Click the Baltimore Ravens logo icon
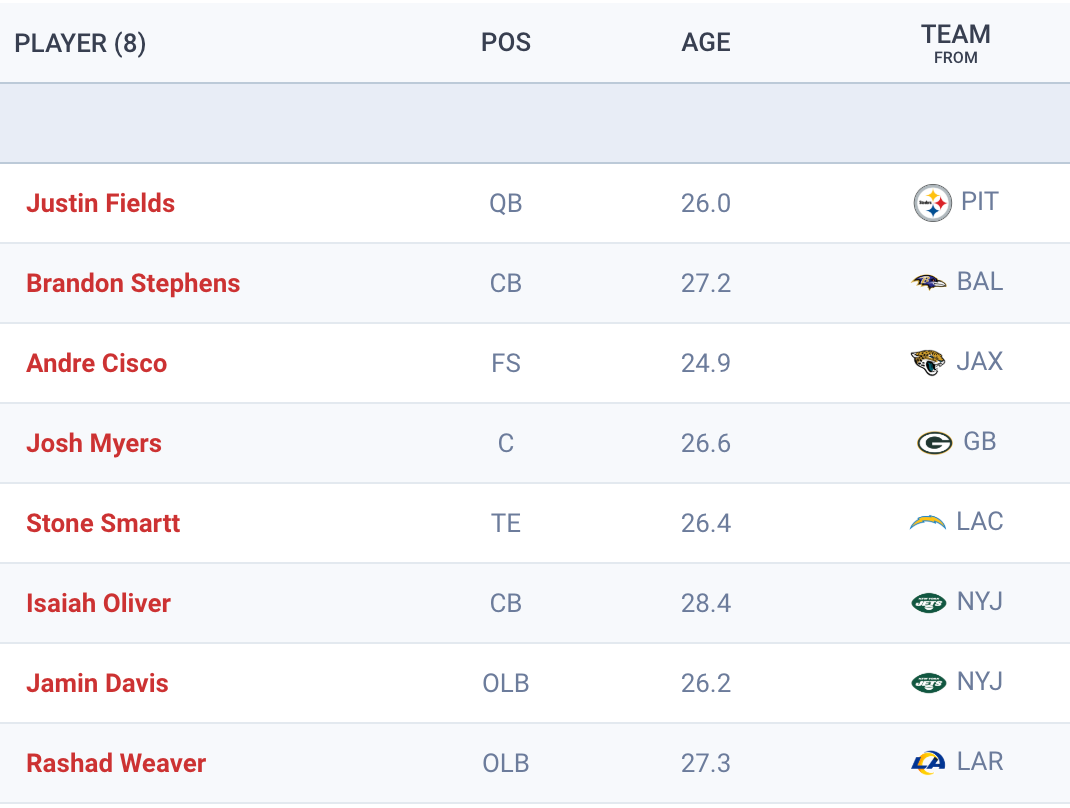 (x=929, y=282)
